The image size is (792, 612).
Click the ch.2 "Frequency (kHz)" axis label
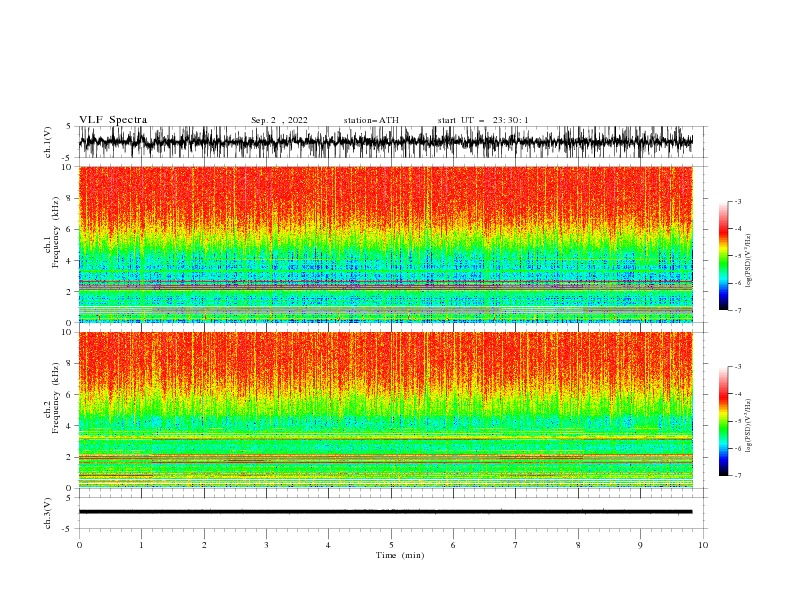56,398
